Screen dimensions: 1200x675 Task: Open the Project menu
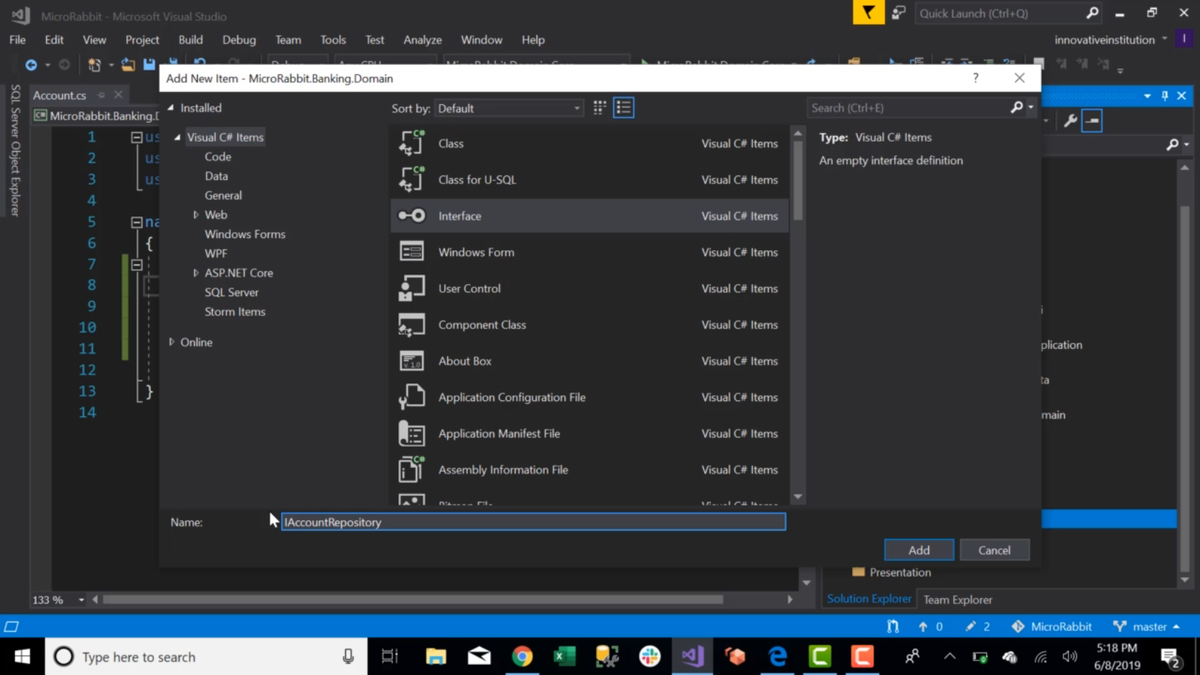click(x=142, y=40)
